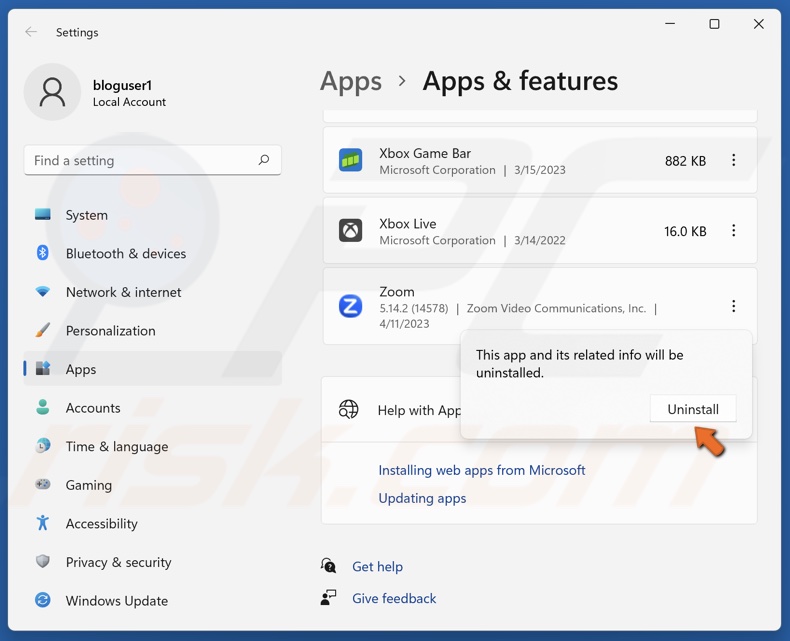Go back using the back arrow

(x=31, y=32)
